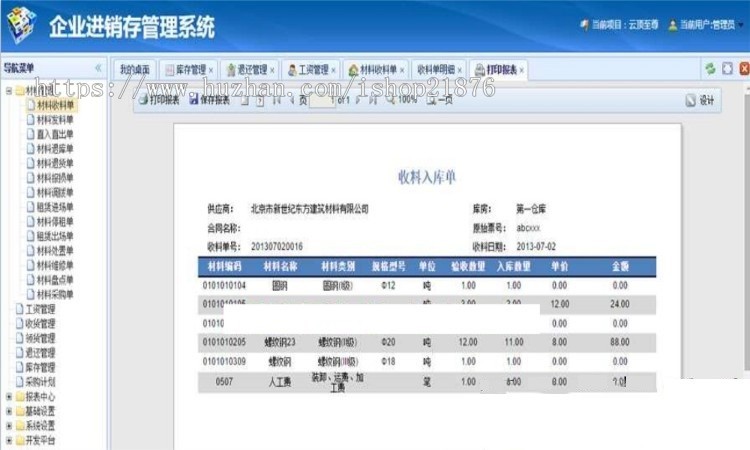Close the 收料单明细 tab

[x=459, y=70]
